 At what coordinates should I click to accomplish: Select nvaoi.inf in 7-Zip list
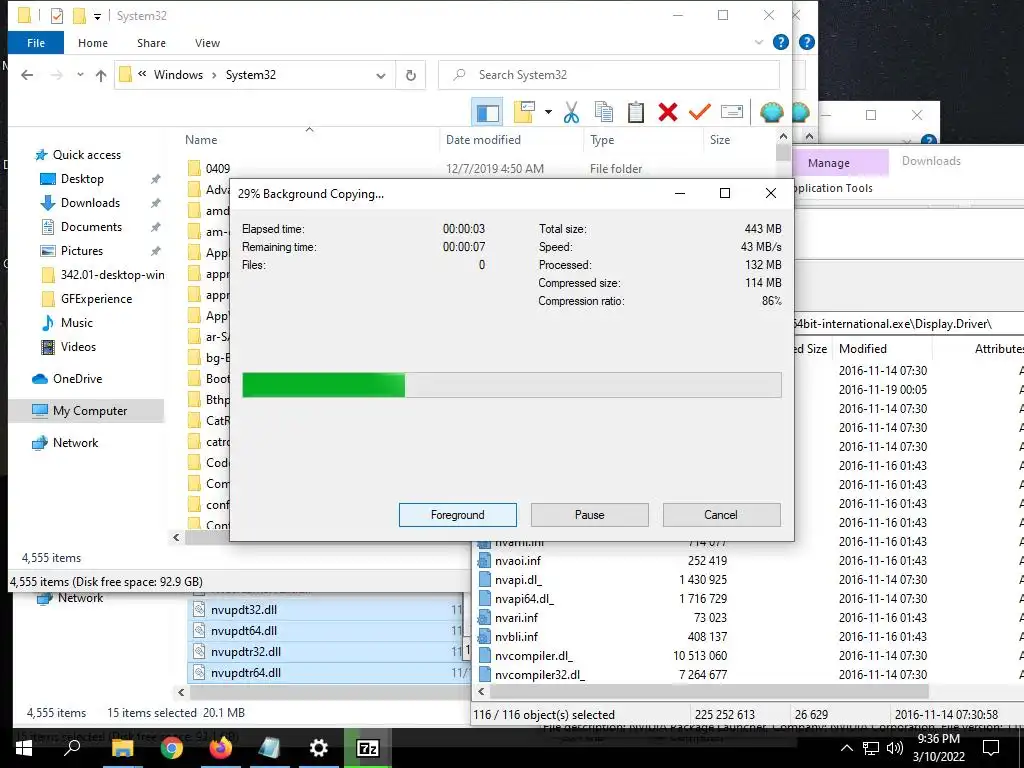(x=517, y=561)
